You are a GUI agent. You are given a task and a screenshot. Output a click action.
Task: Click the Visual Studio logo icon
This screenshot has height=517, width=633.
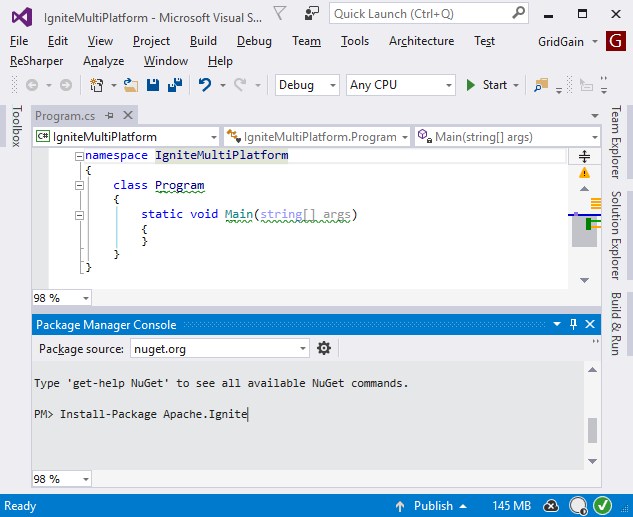coord(22,17)
